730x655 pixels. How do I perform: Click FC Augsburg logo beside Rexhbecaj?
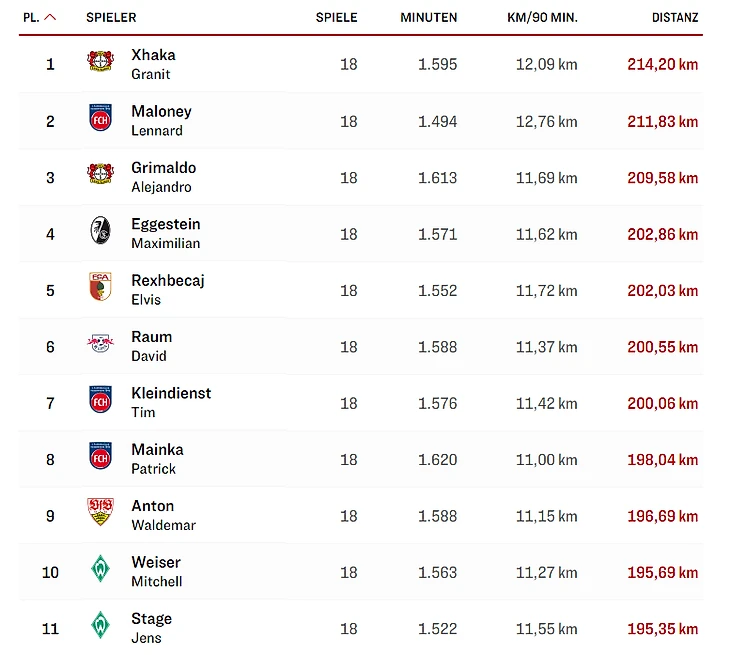point(100,288)
